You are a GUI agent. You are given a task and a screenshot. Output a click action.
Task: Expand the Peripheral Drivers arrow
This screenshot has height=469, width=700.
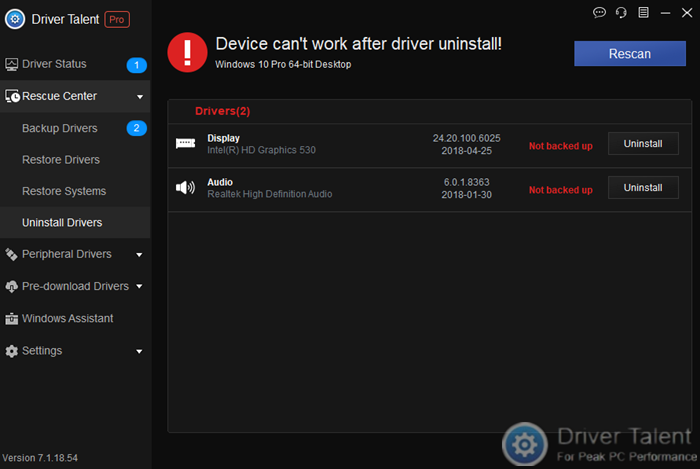(x=139, y=255)
